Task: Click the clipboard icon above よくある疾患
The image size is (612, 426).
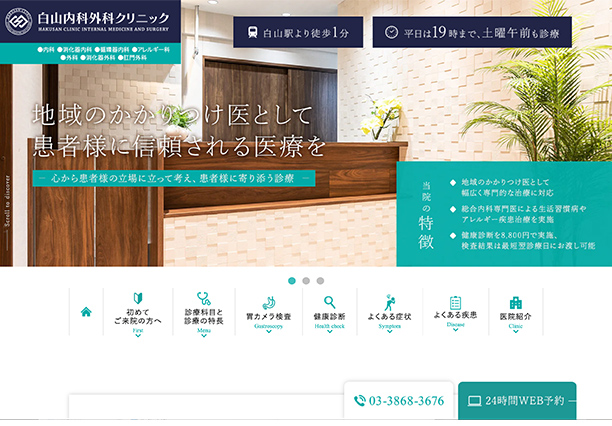Action: [455, 302]
